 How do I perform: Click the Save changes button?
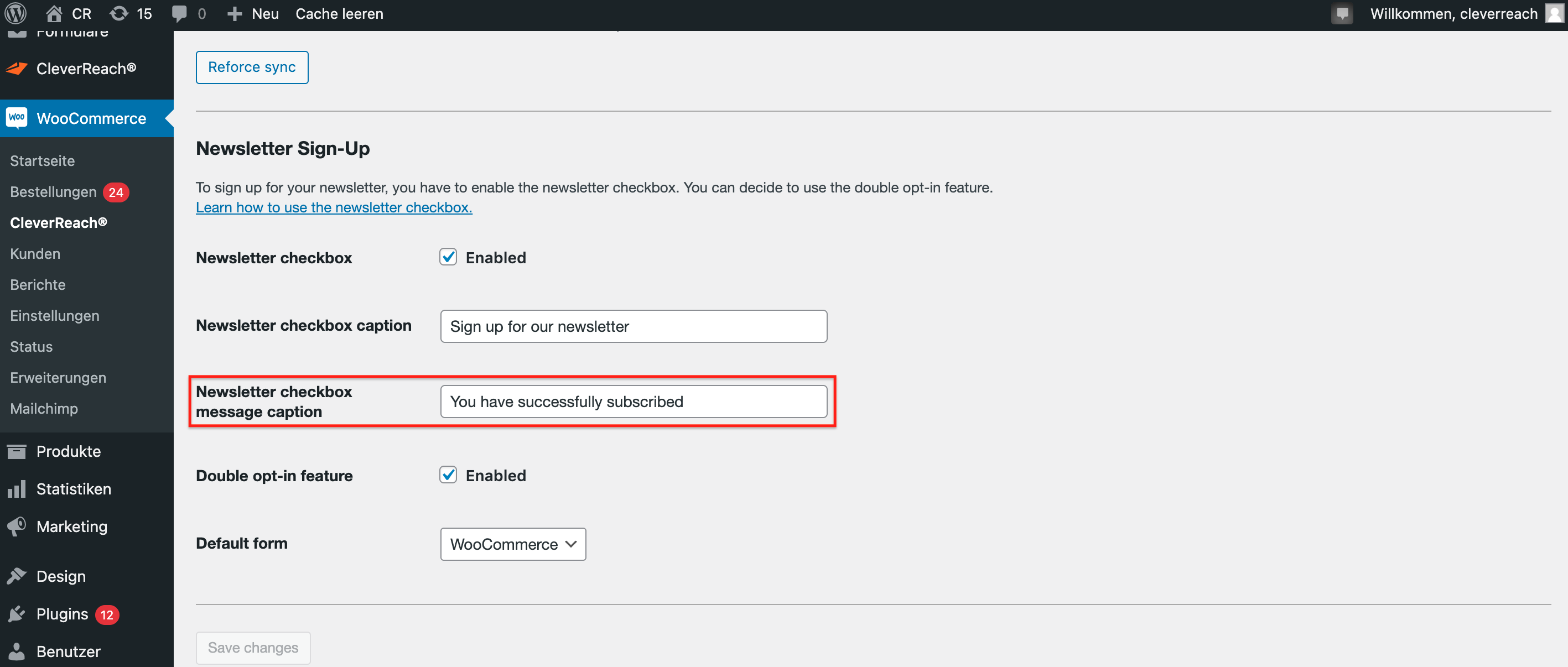coord(253,648)
